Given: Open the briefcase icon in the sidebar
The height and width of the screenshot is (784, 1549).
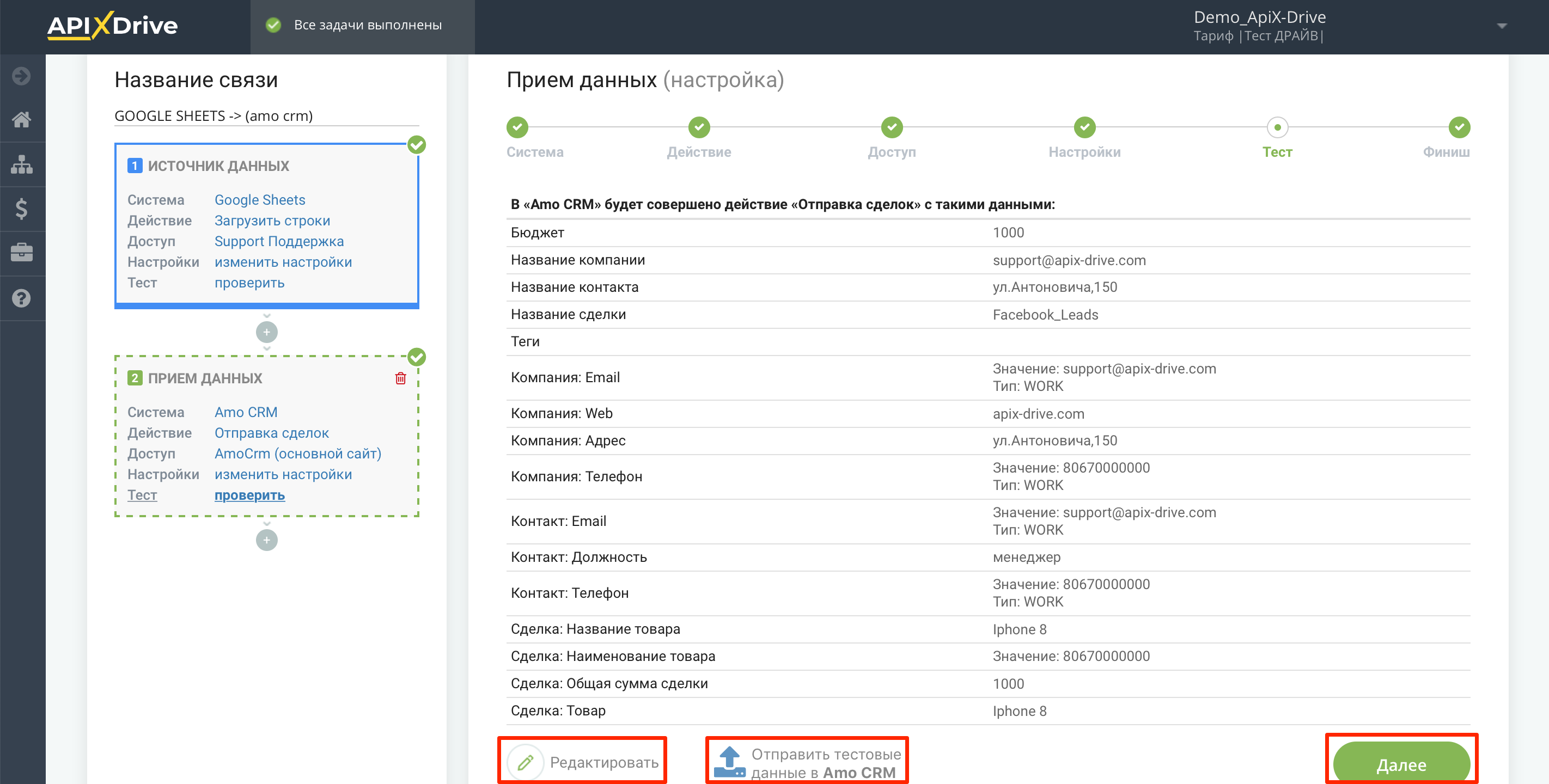Looking at the screenshot, I should 22,253.
